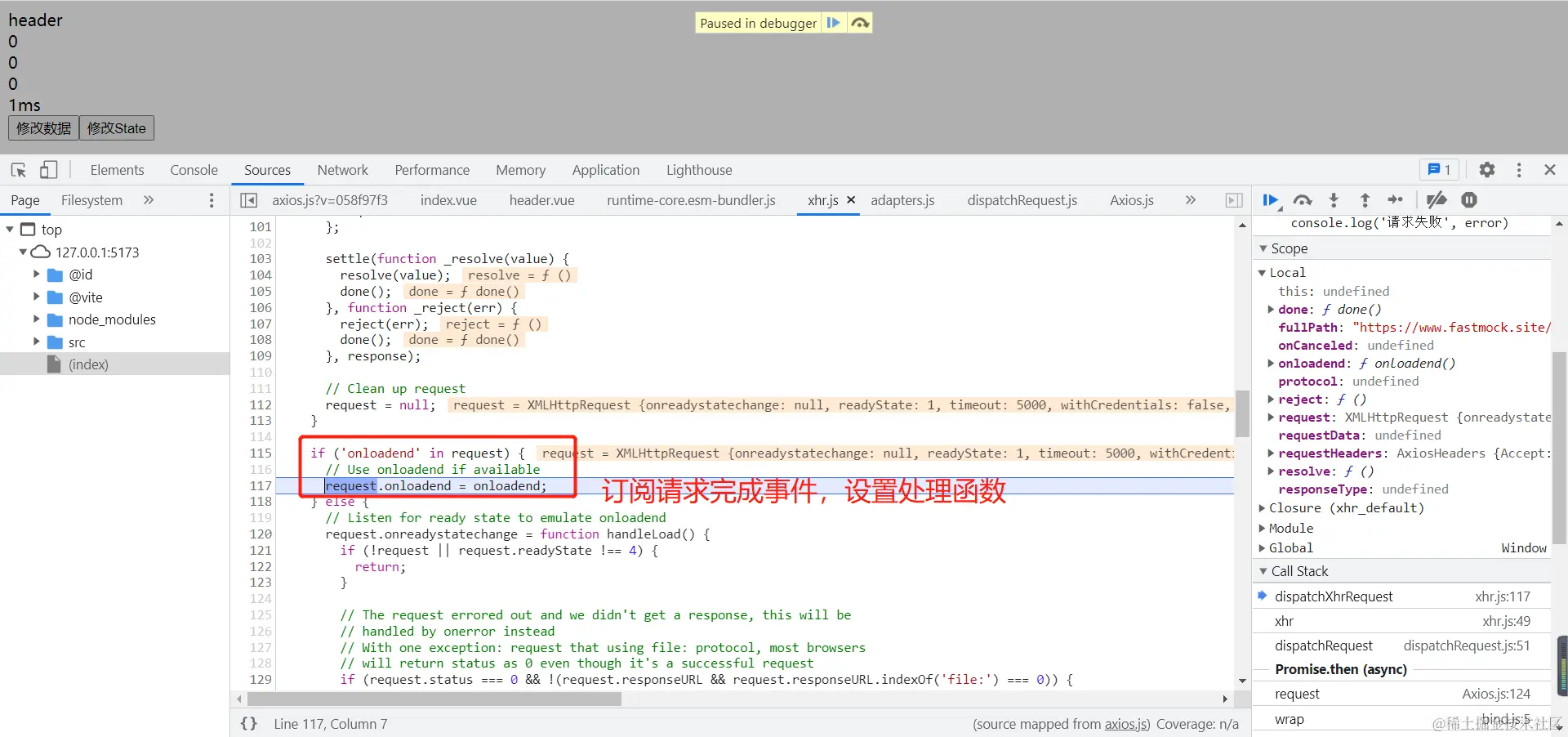Hide the debugger sidebar icon
The height and width of the screenshot is (737, 1568).
(1234, 200)
